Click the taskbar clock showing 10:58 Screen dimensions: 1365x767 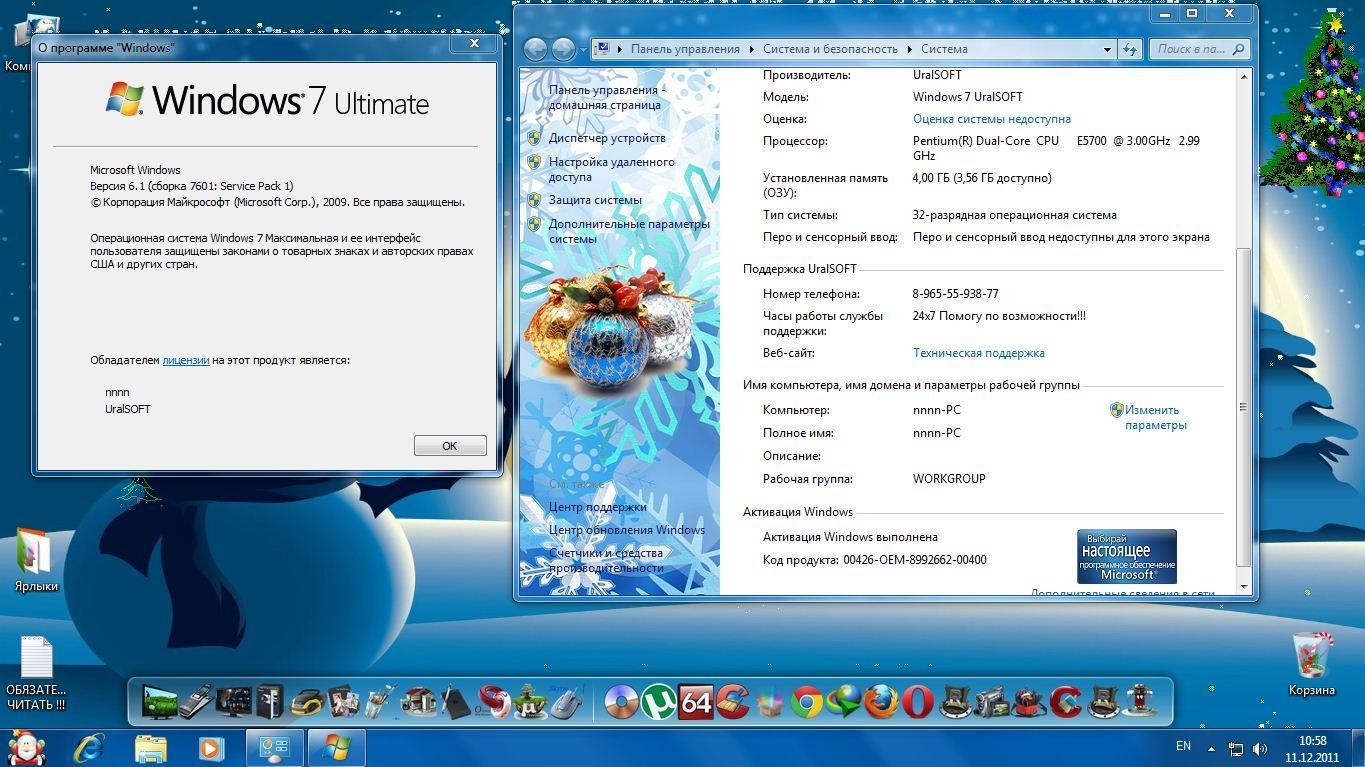click(x=1312, y=748)
